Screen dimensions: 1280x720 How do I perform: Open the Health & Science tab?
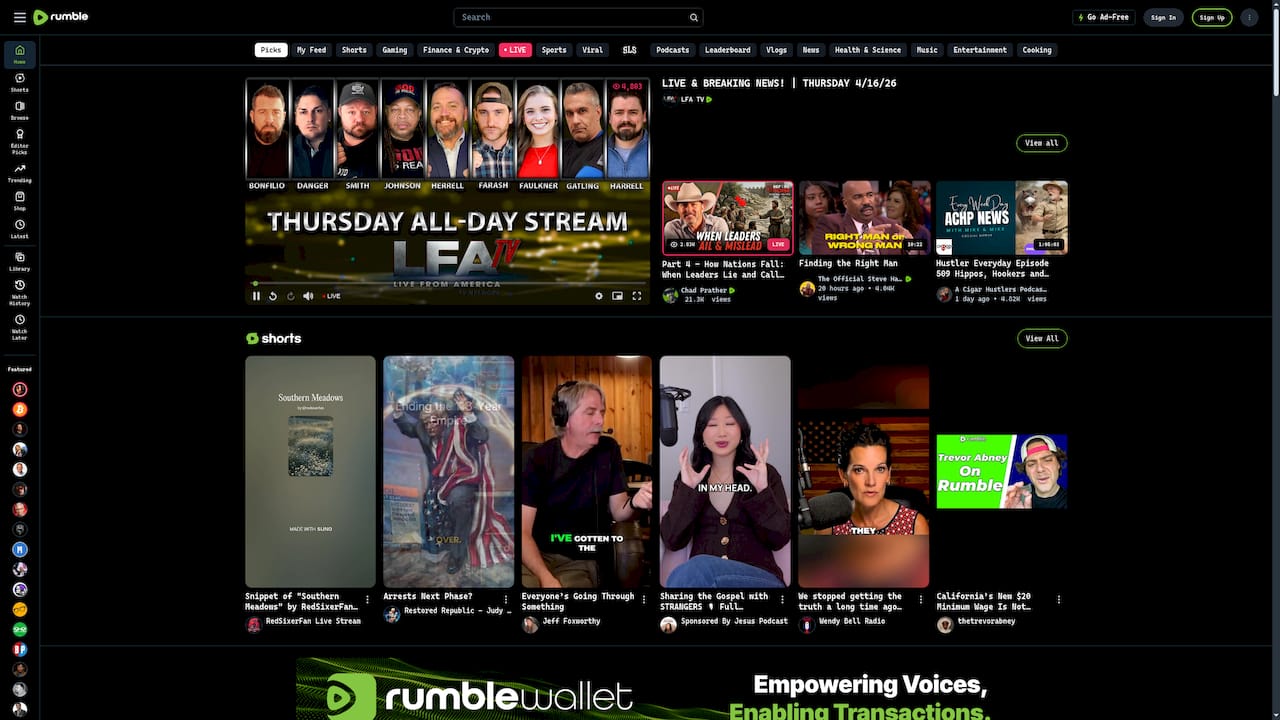coord(868,50)
